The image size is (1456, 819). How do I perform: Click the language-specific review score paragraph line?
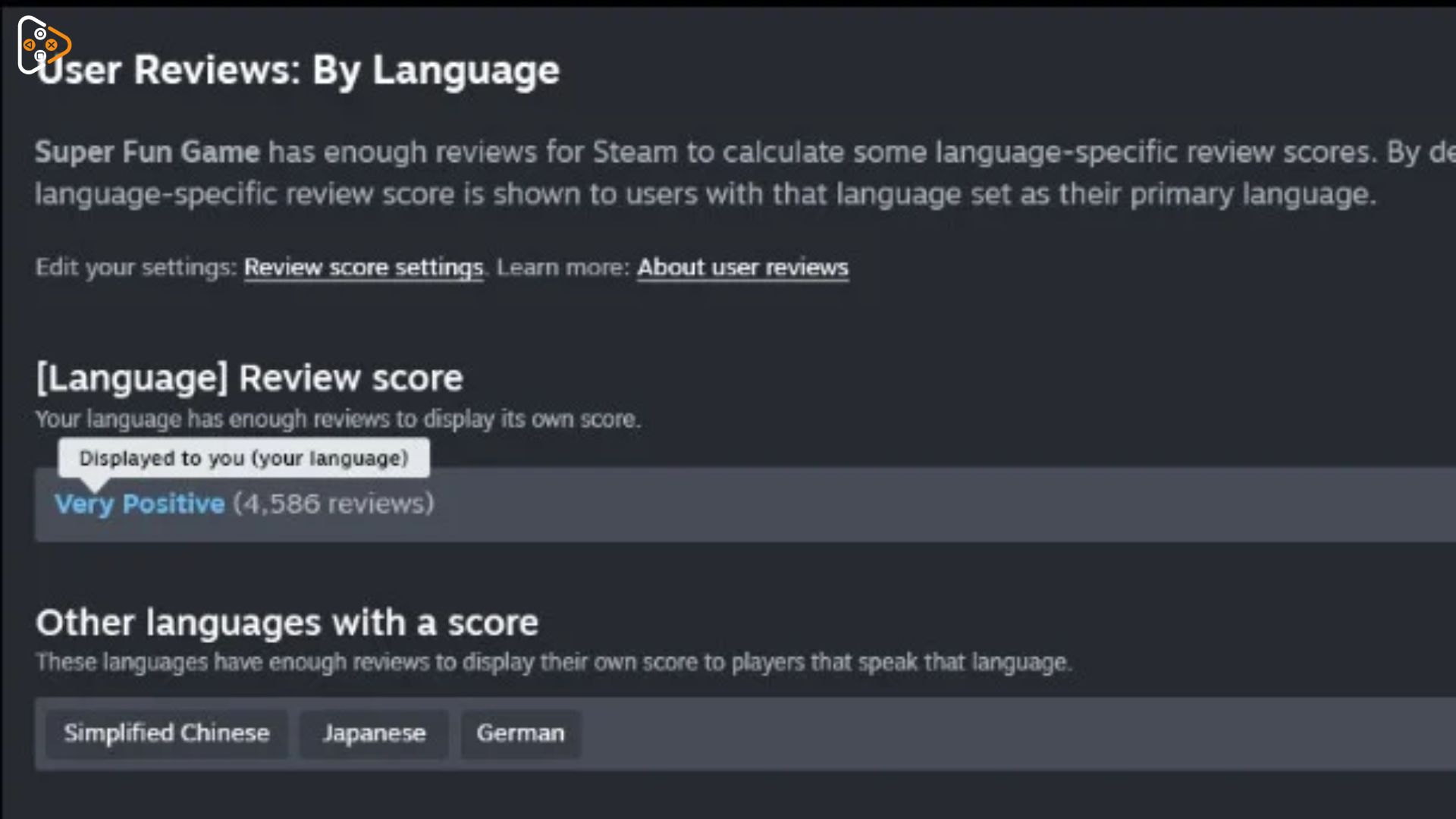pos(705,194)
